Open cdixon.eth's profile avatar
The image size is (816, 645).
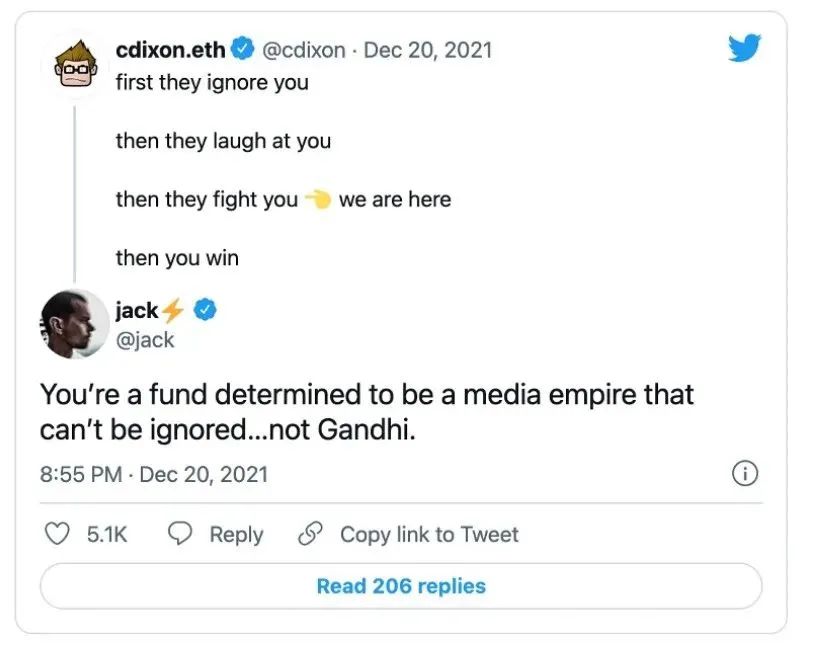73,66
